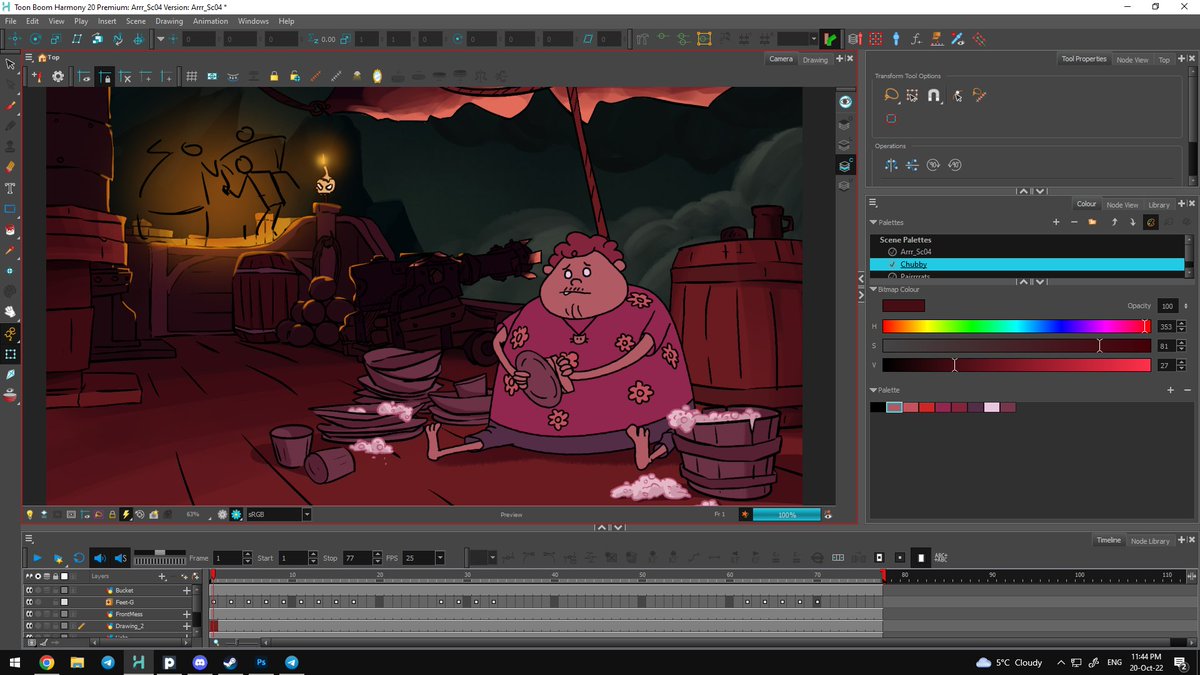This screenshot has width=1200, height=675.
Task: Select the red Brush tool
Action: (x=10, y=105)
